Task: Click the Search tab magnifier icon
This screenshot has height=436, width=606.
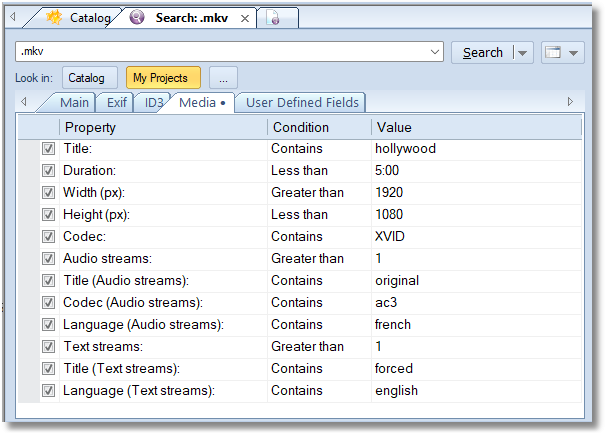Action: (138, 17)
